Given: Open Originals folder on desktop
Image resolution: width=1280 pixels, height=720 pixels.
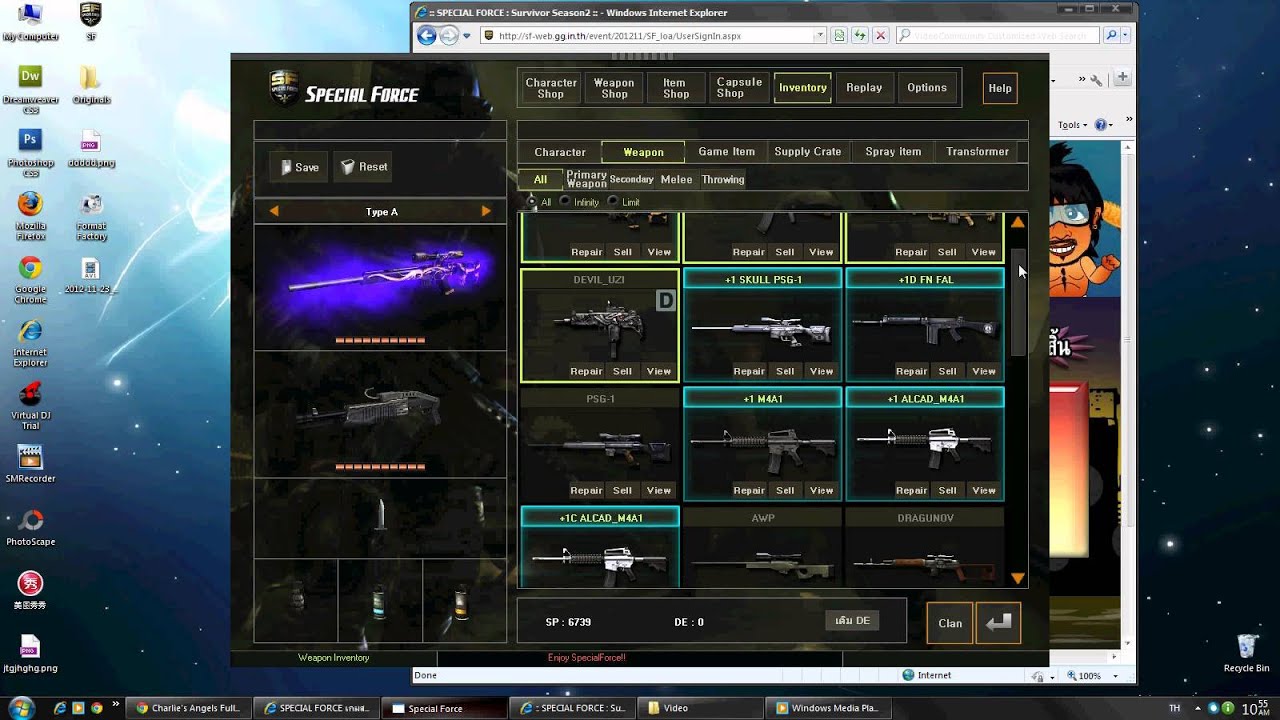Looking at the screenshot, I should (x=90, y=84).
